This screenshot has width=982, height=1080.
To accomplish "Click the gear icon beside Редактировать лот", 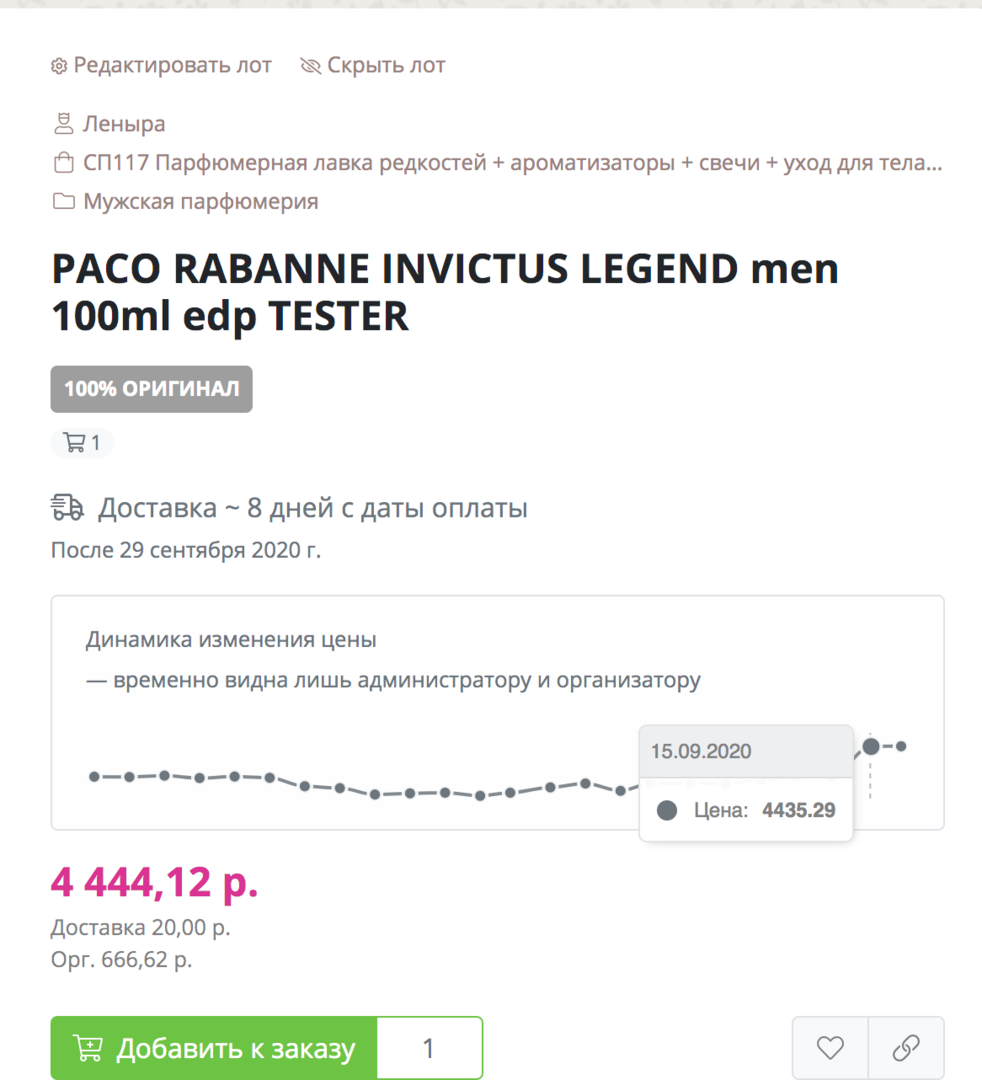I will pos(59,66).
